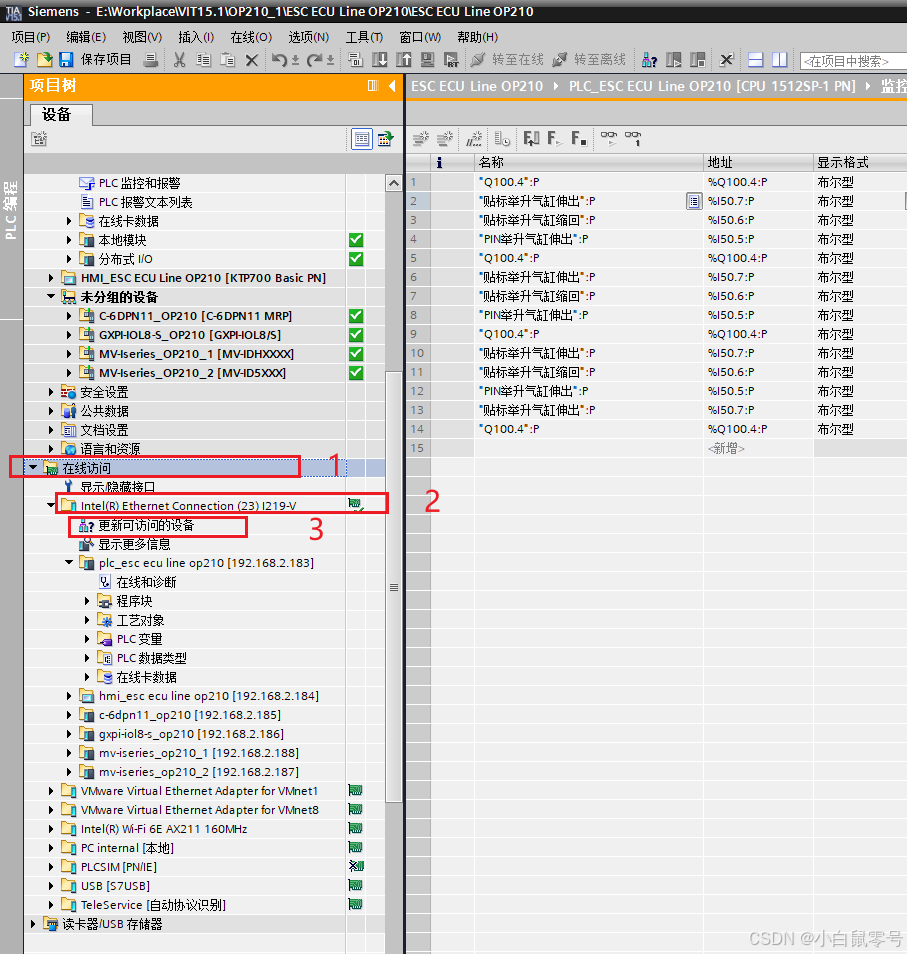
Task: Click the open project folder icon
Action: 44,59
